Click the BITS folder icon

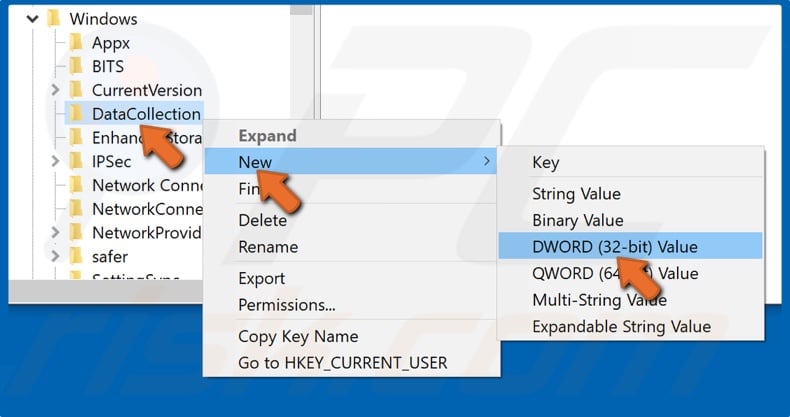click(x=76, y=66)
